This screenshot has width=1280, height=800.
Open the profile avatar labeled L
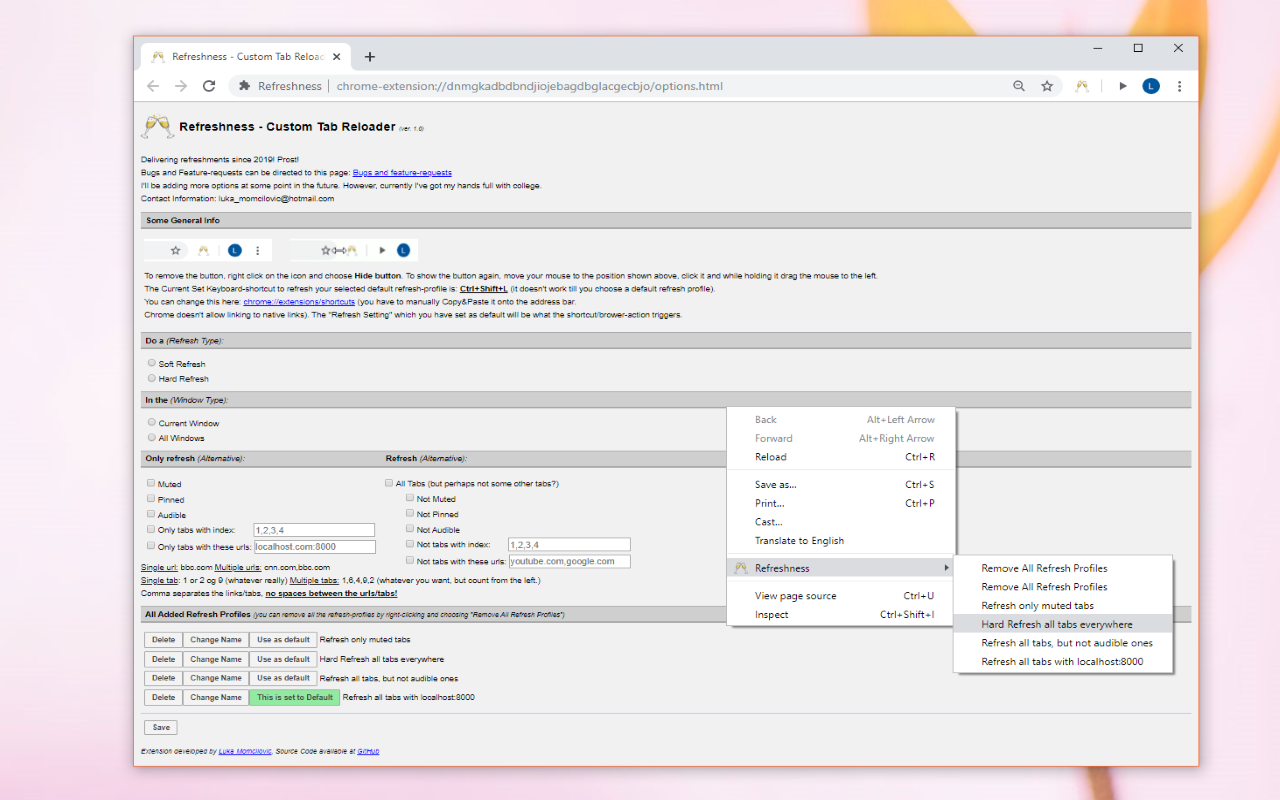click(x=1151, y=86)
